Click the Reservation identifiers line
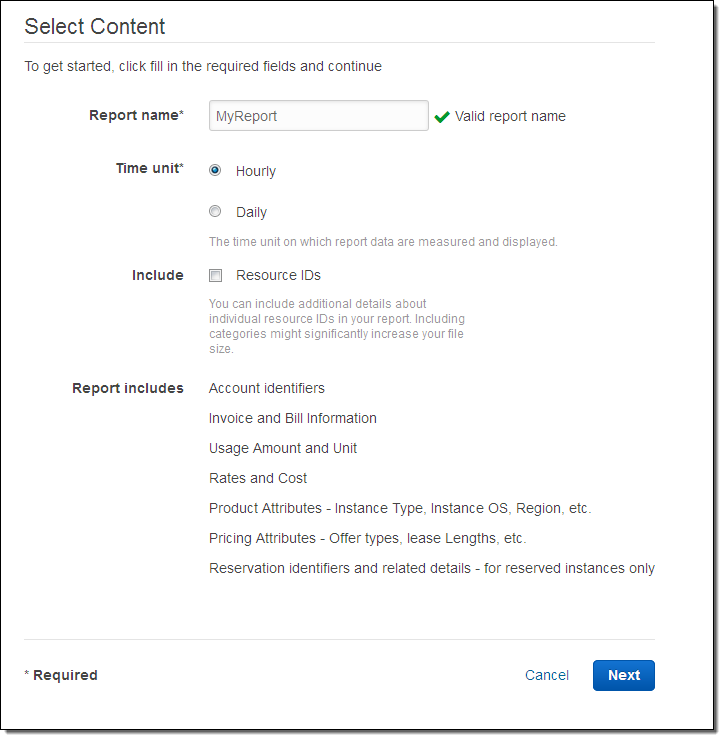This screenshot has height=740, width=724. tap(431, 568)
